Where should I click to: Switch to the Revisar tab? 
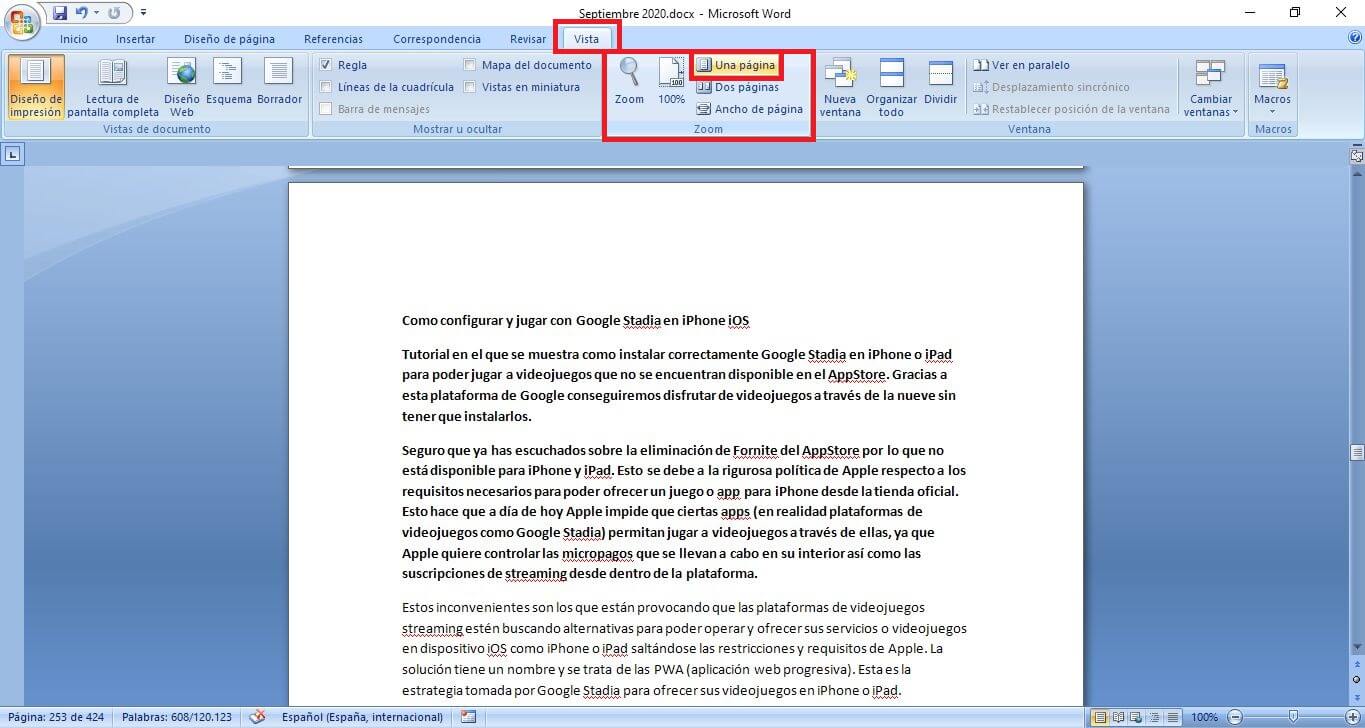click(528, 39)
